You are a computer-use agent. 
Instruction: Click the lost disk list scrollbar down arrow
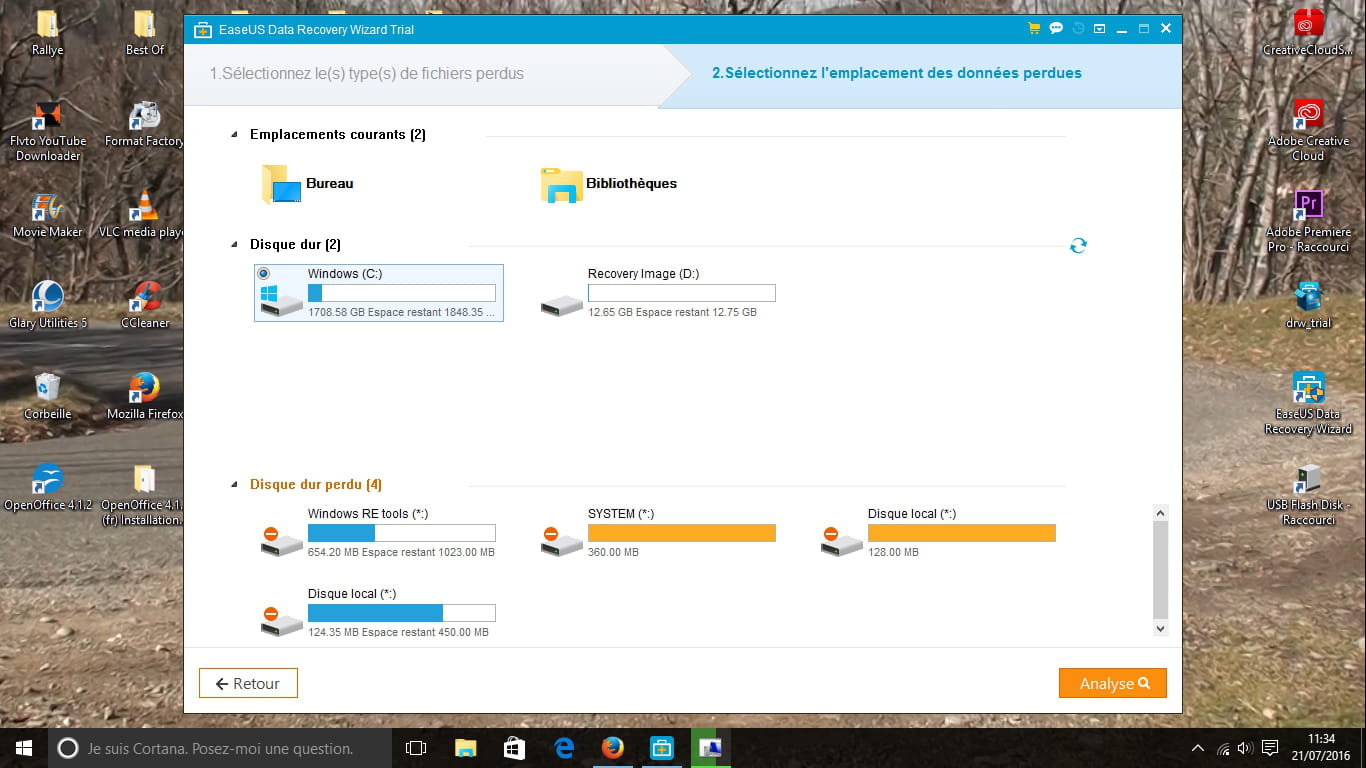click(x=1160, y=629)
